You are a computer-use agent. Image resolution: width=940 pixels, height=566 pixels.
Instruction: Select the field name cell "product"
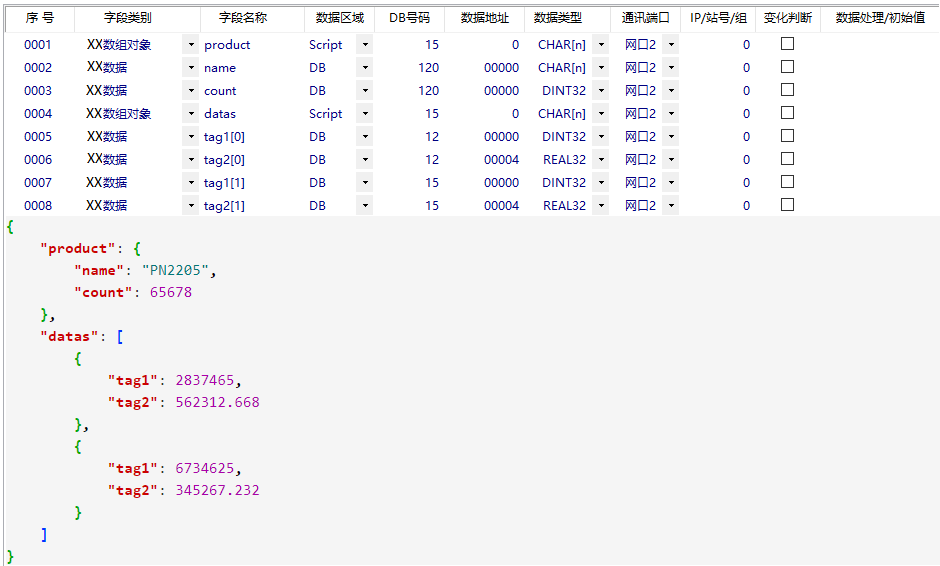pyautogui.click(x=227, y=45)
